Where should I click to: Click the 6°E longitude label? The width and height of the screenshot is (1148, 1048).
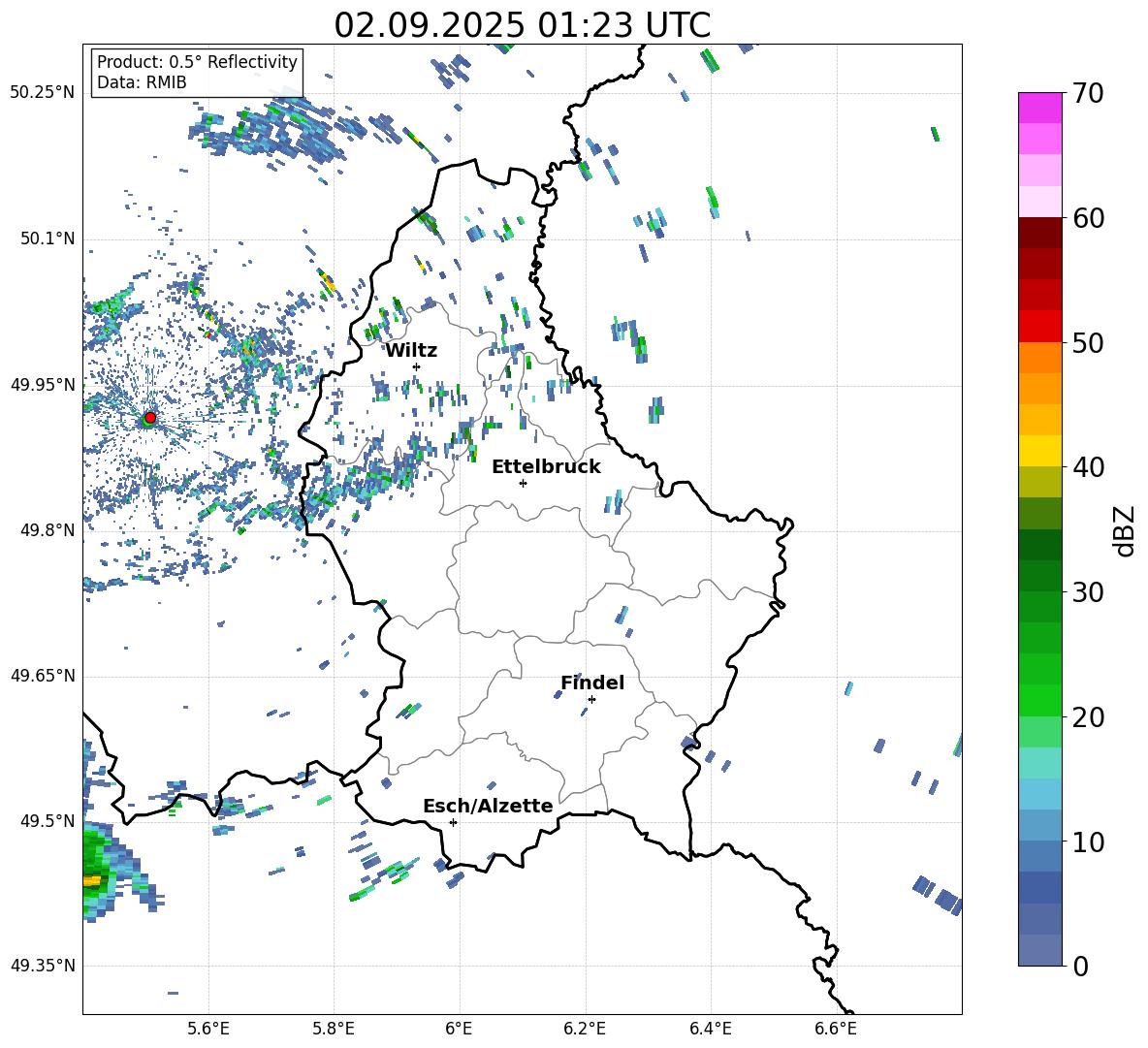pos(459,1029)
